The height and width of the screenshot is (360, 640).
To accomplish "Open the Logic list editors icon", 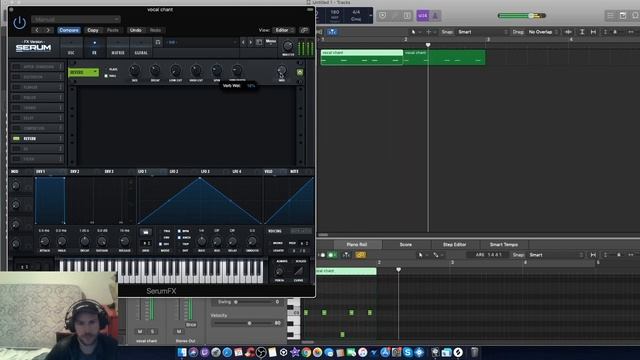I will coord(610,16).
